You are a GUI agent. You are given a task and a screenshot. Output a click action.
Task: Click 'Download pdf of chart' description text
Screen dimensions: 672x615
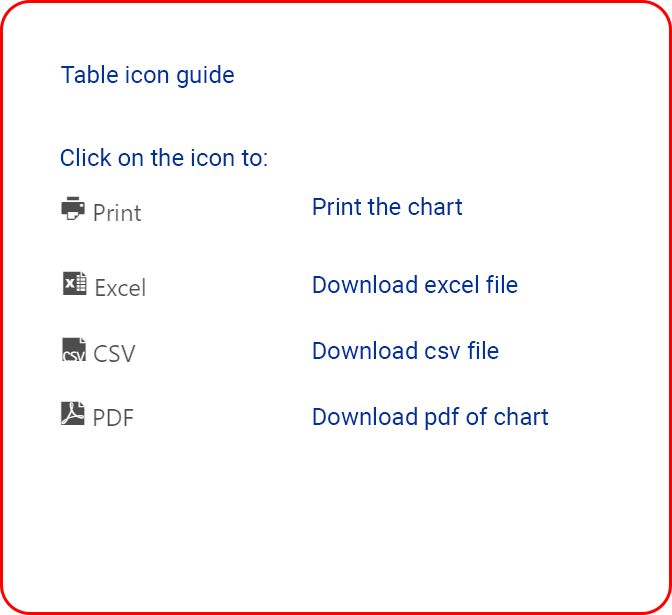pos(430,417)
